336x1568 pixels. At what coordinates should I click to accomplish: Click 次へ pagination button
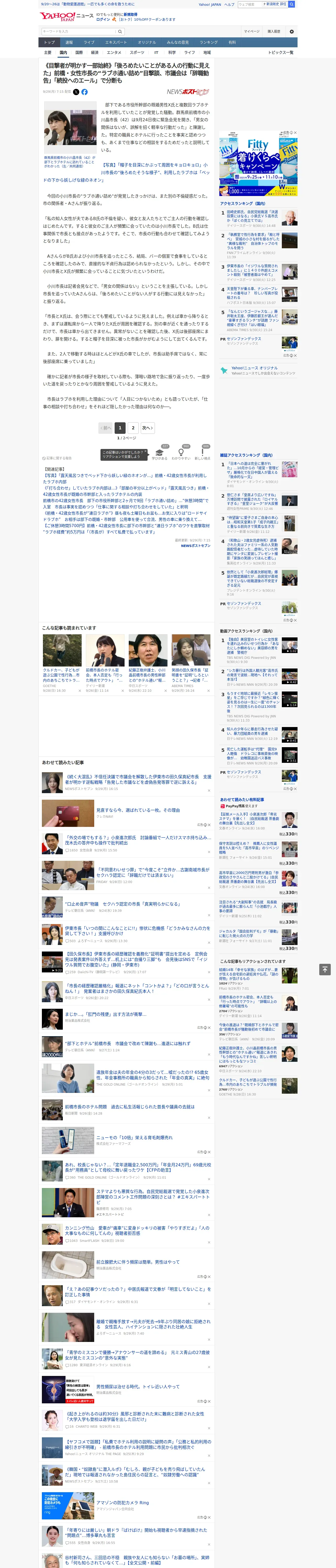(x=148, y=428)
